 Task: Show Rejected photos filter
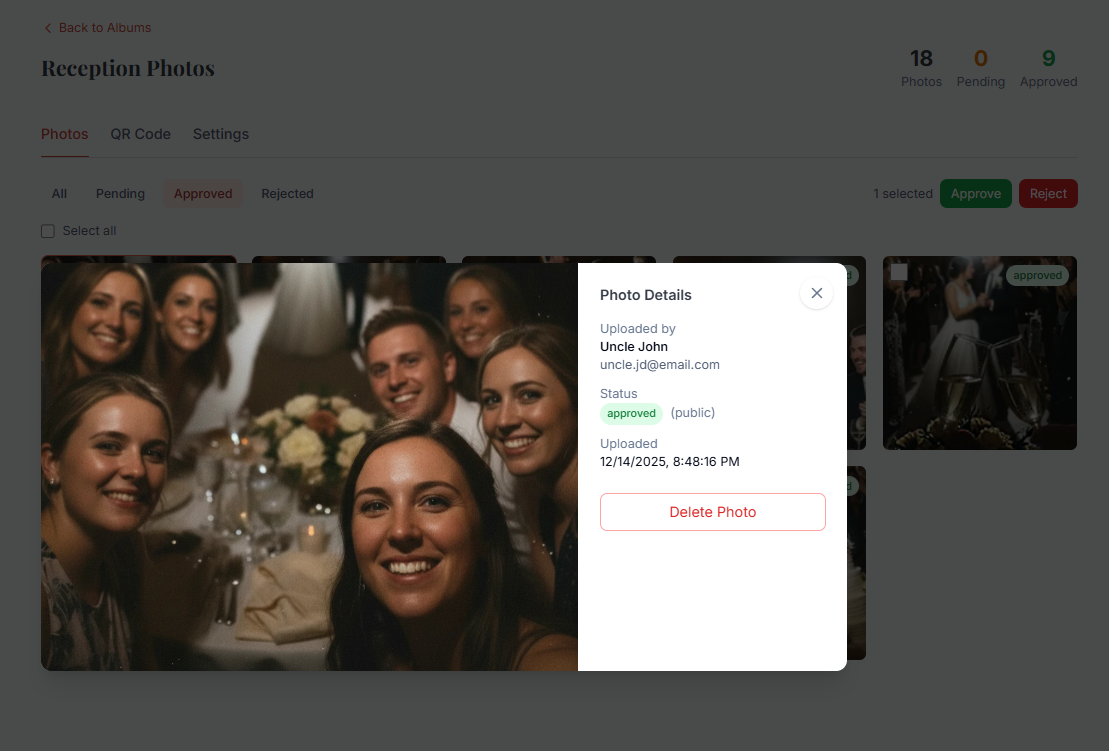[x=287, y=194]
